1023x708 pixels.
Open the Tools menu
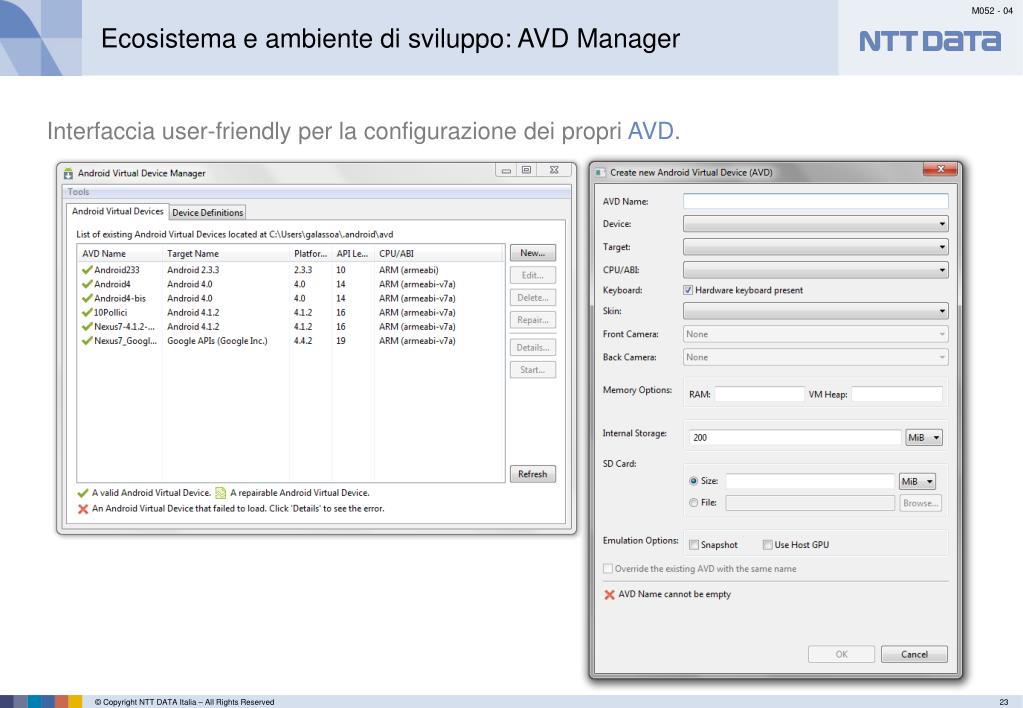tap(78, 192)
